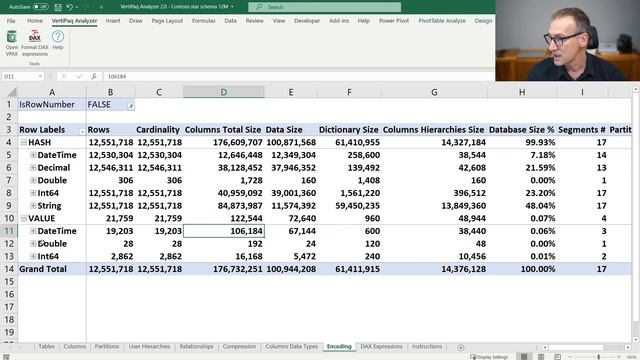Select the 59,450,235 Dictionary Size cell
This screenshot has height=360, width=640.
[x=349, y=205]
